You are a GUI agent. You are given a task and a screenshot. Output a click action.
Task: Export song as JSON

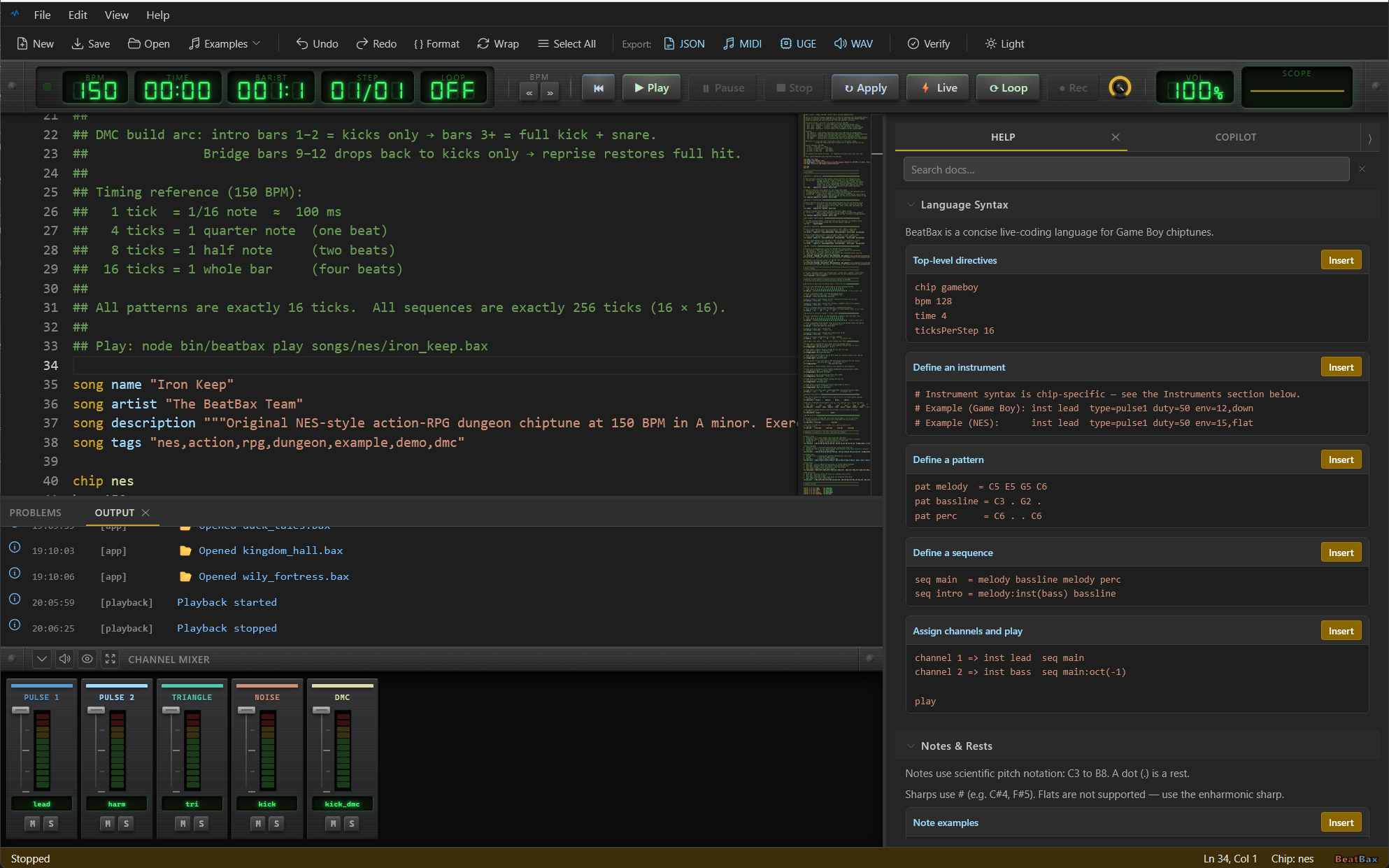tap(684, 43)
